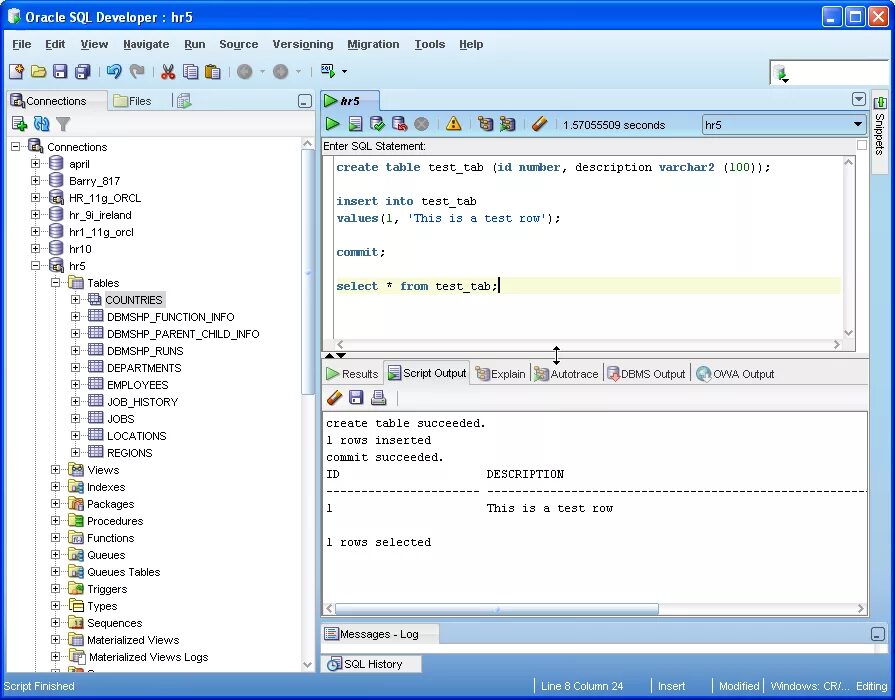Toggle the checkbox beside Enter SQL Statement
Viewport: 895px width, 700px height.
(x=861, y=146)
